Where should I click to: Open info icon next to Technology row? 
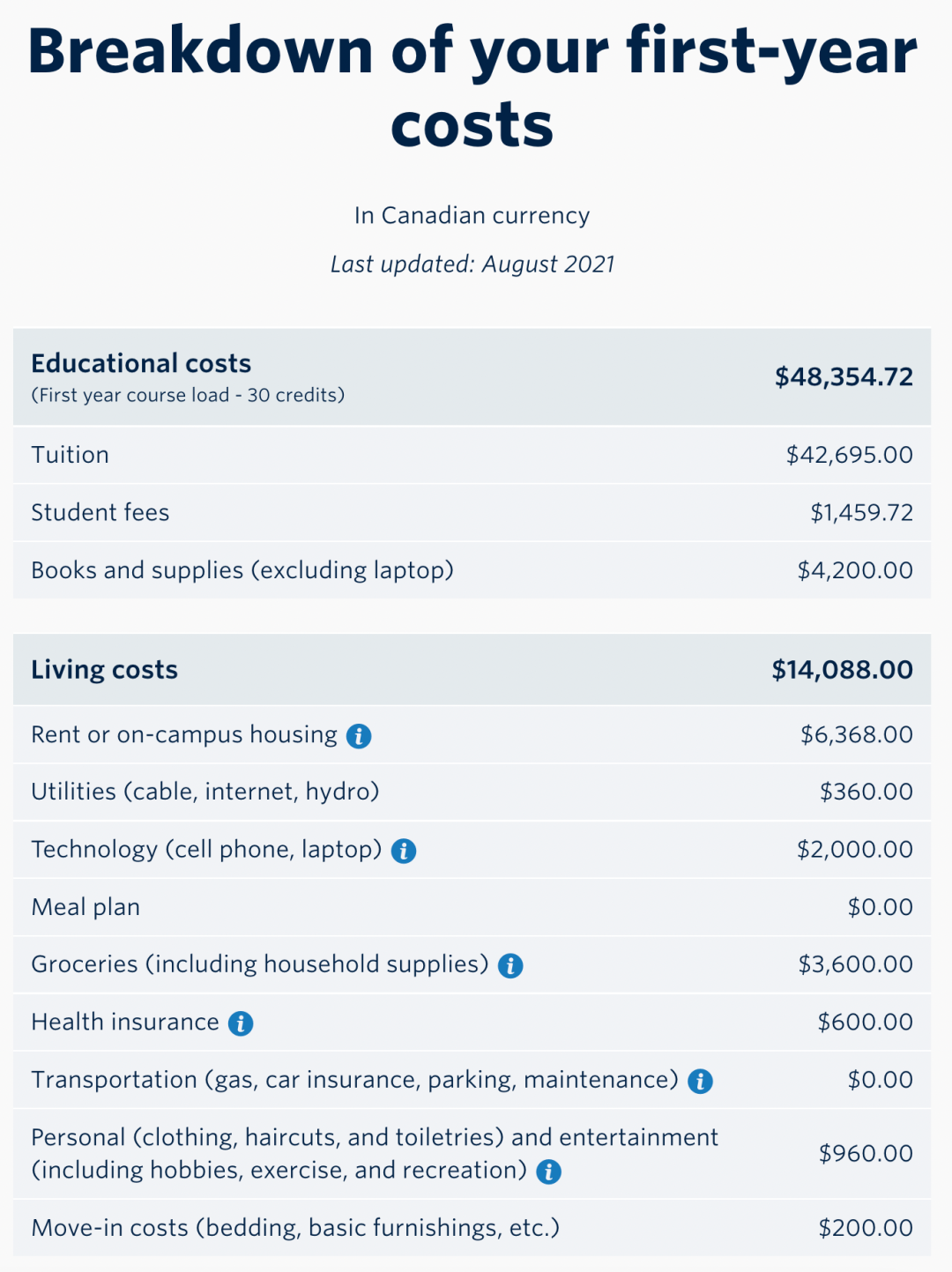pyautogui.click(x=404, y=851)
